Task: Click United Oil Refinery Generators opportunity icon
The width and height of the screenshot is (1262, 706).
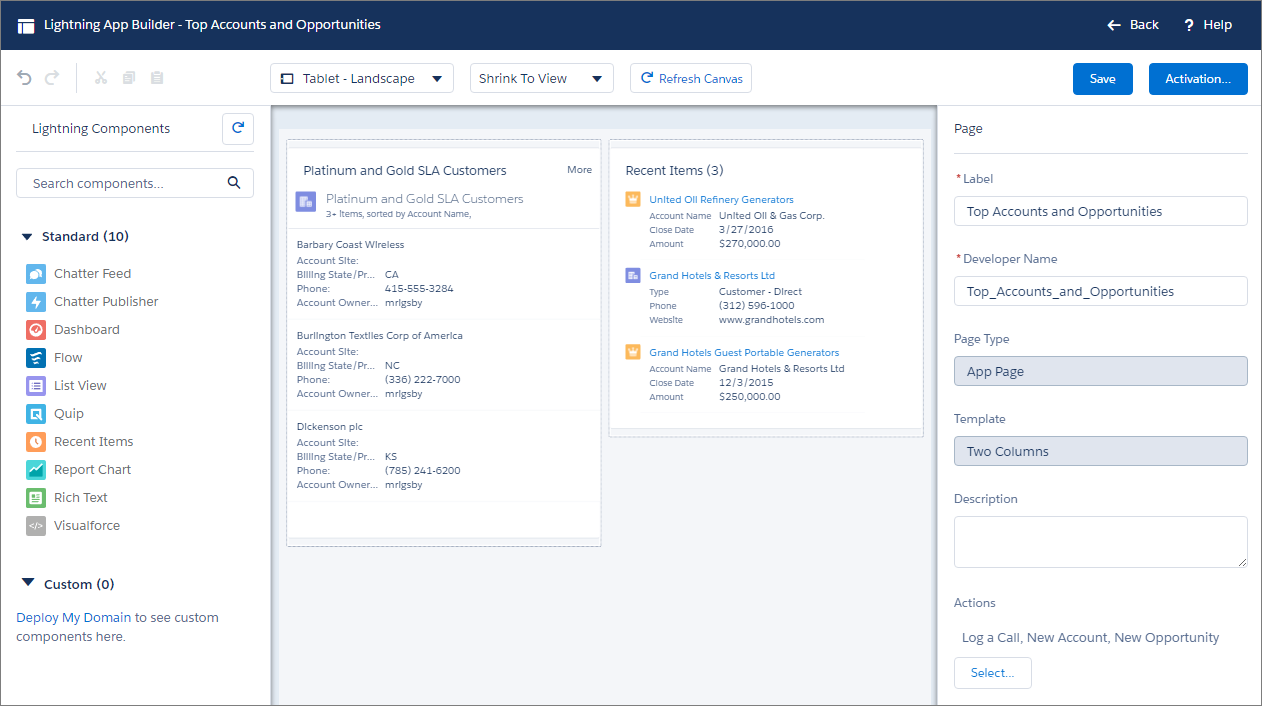Action: click(633, 199)
